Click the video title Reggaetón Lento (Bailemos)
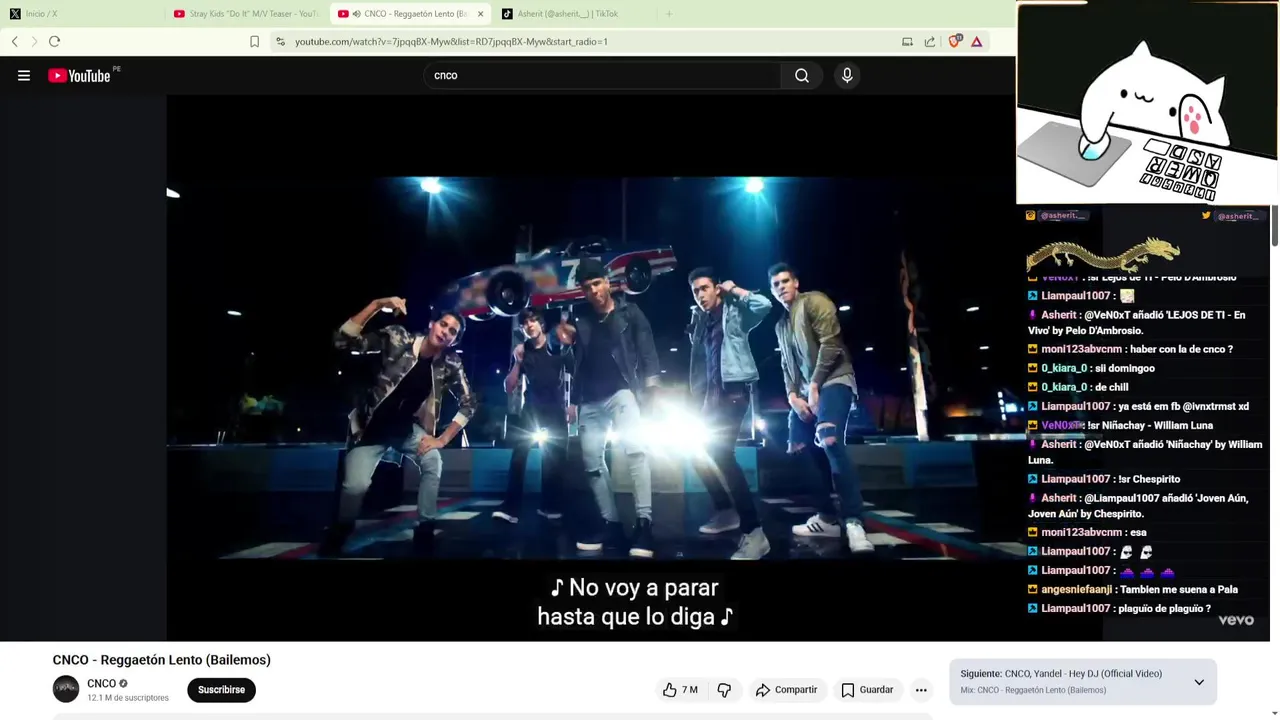 coord(162,660)
